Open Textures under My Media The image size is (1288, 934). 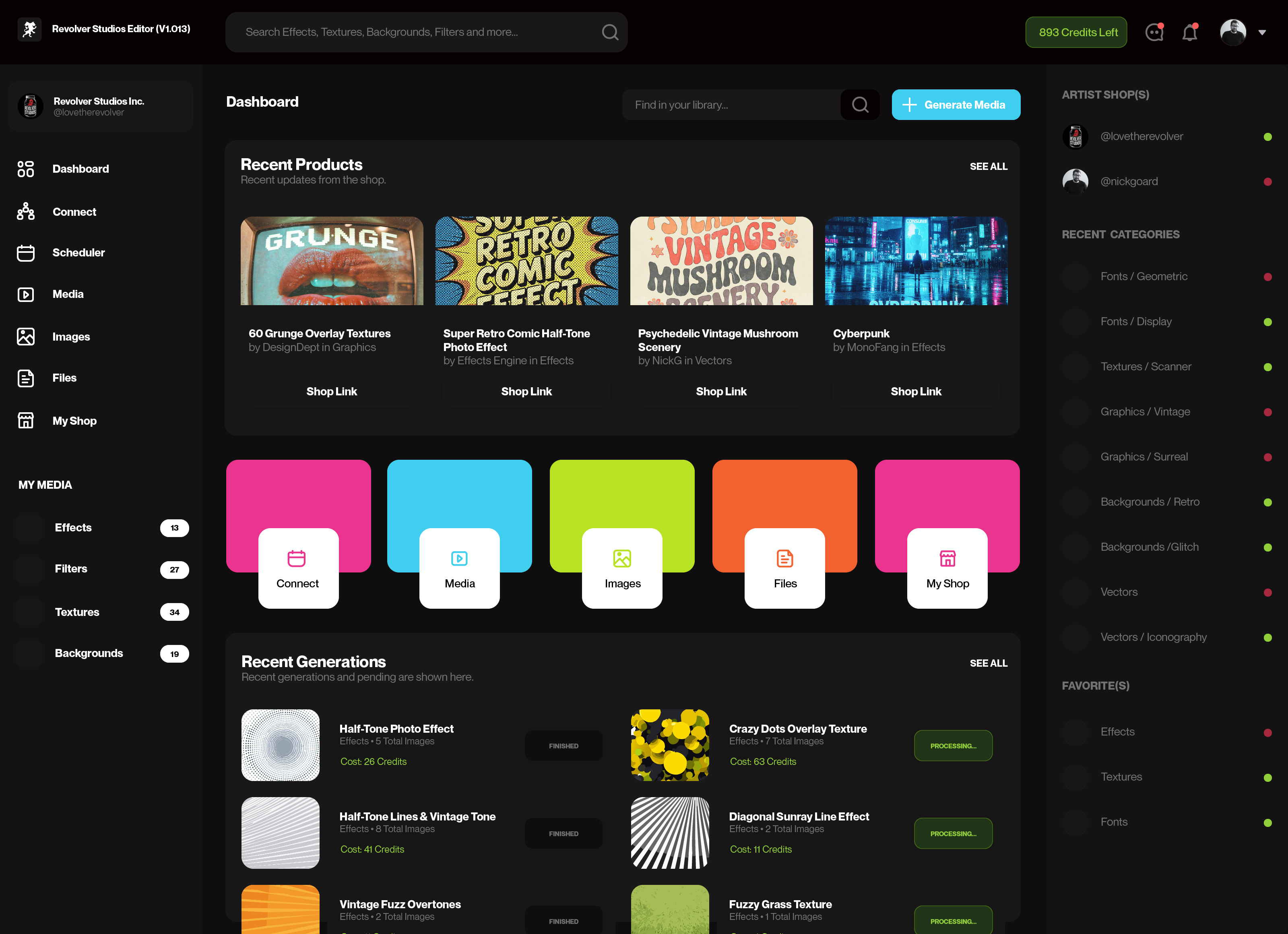click(76, 612)
